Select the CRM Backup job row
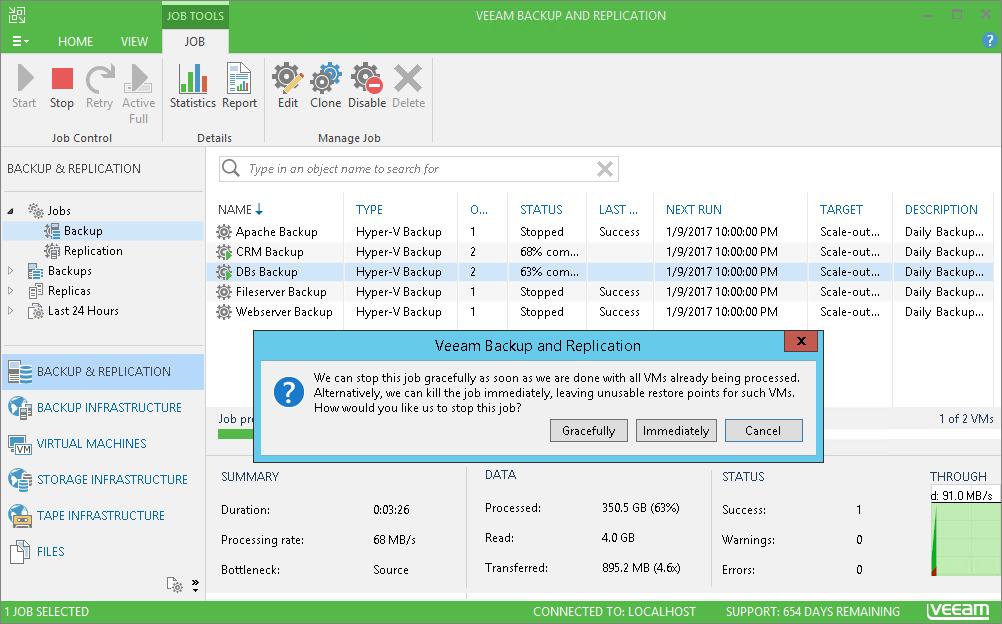The image size is (1002, 624). coord(600,252)
